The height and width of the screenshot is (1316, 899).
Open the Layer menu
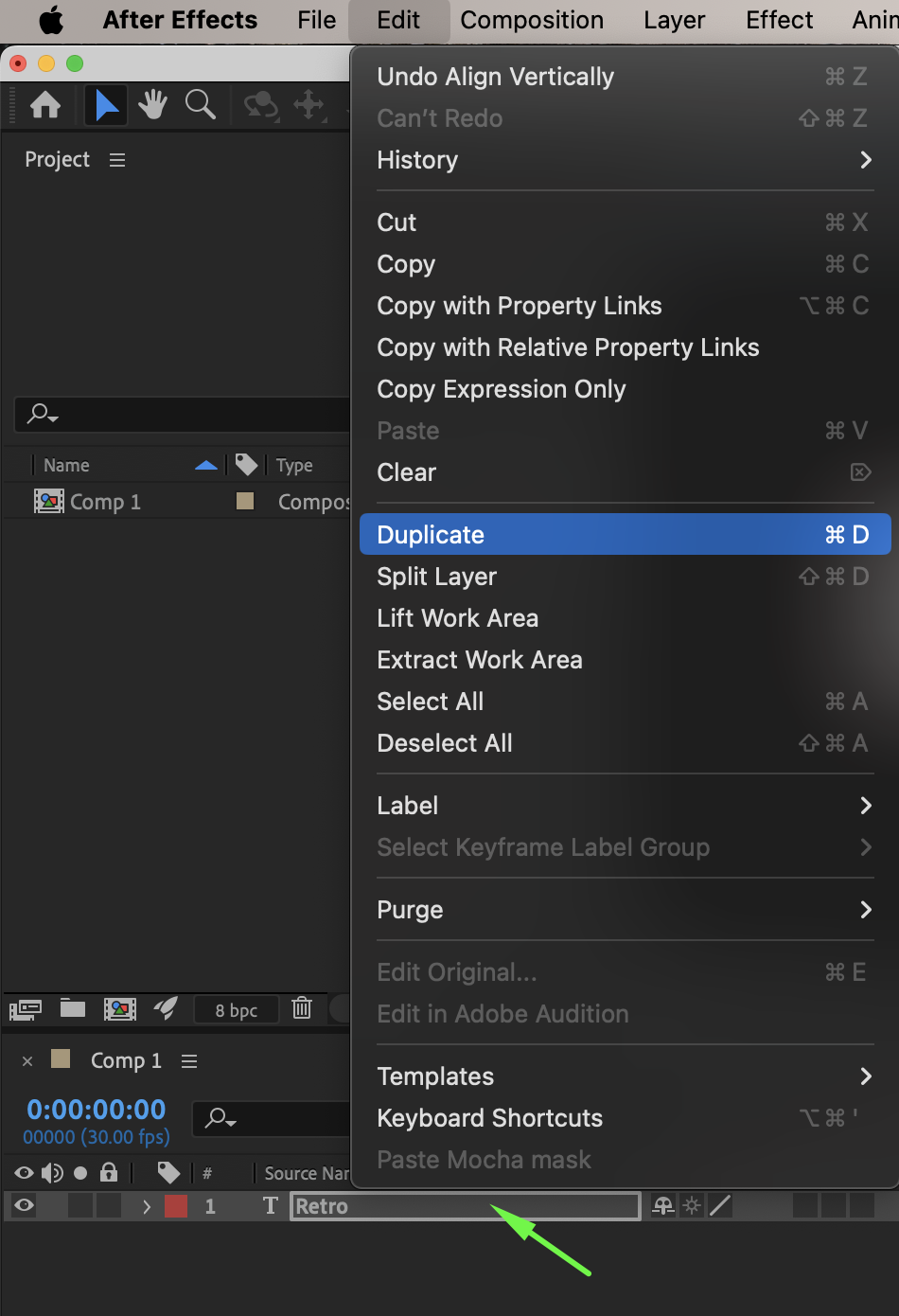click(x=675, y=20)
